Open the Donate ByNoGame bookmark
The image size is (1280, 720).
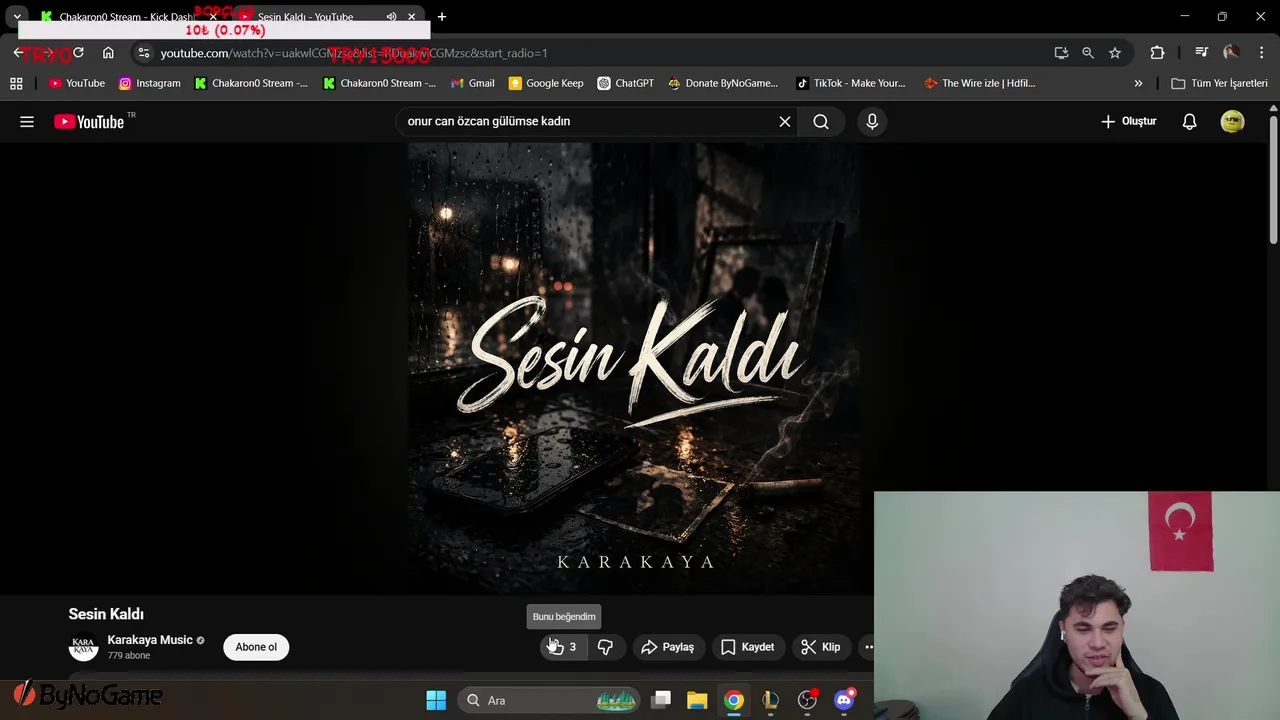pos(723,84)
